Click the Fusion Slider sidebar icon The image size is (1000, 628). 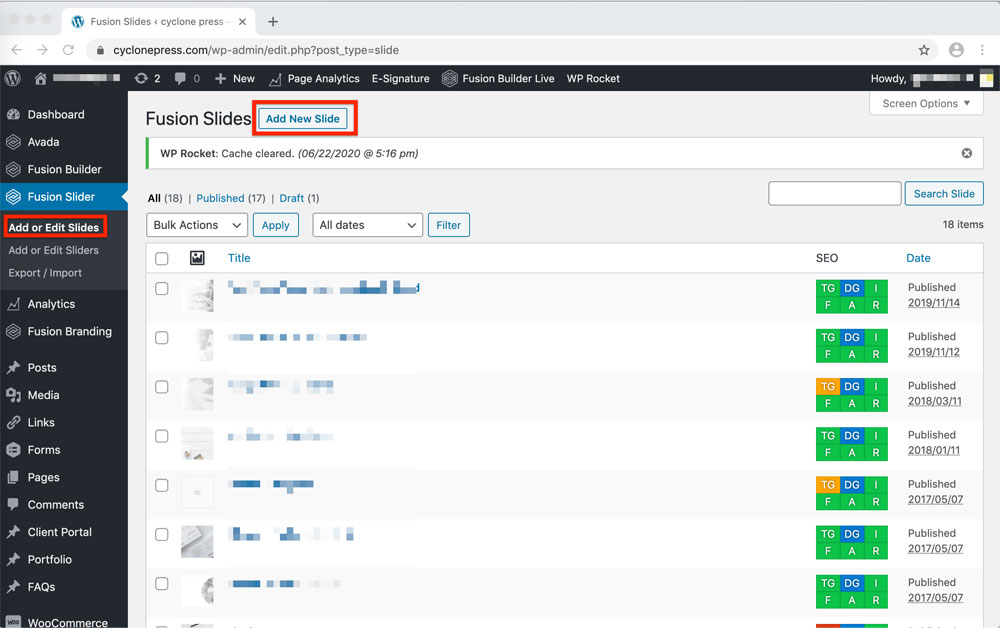pyautogui.click(x=13, y=197)
